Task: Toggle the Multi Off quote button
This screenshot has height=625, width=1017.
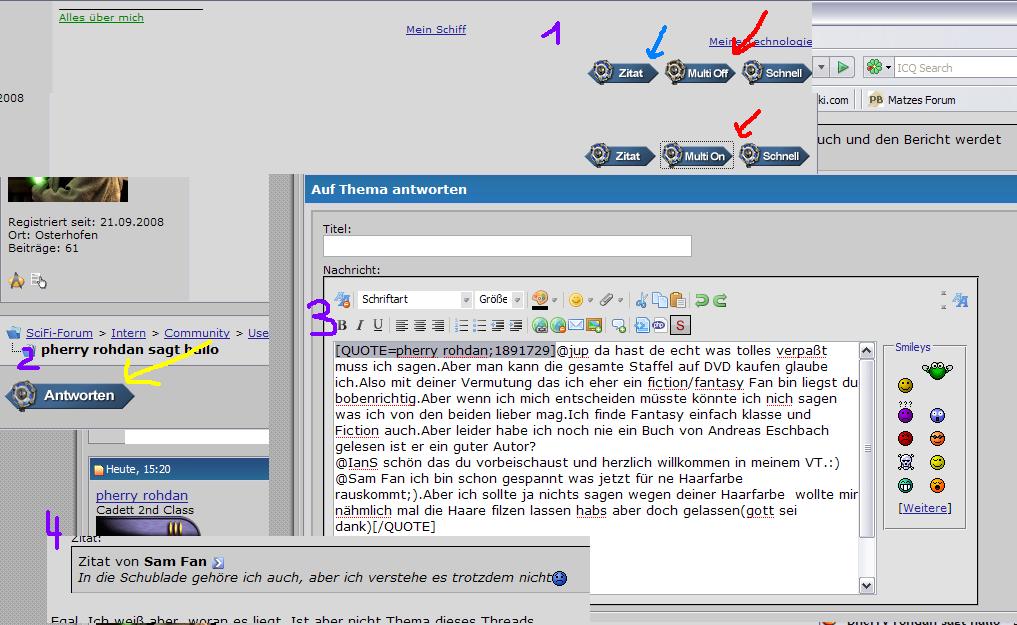Action: 699,73
